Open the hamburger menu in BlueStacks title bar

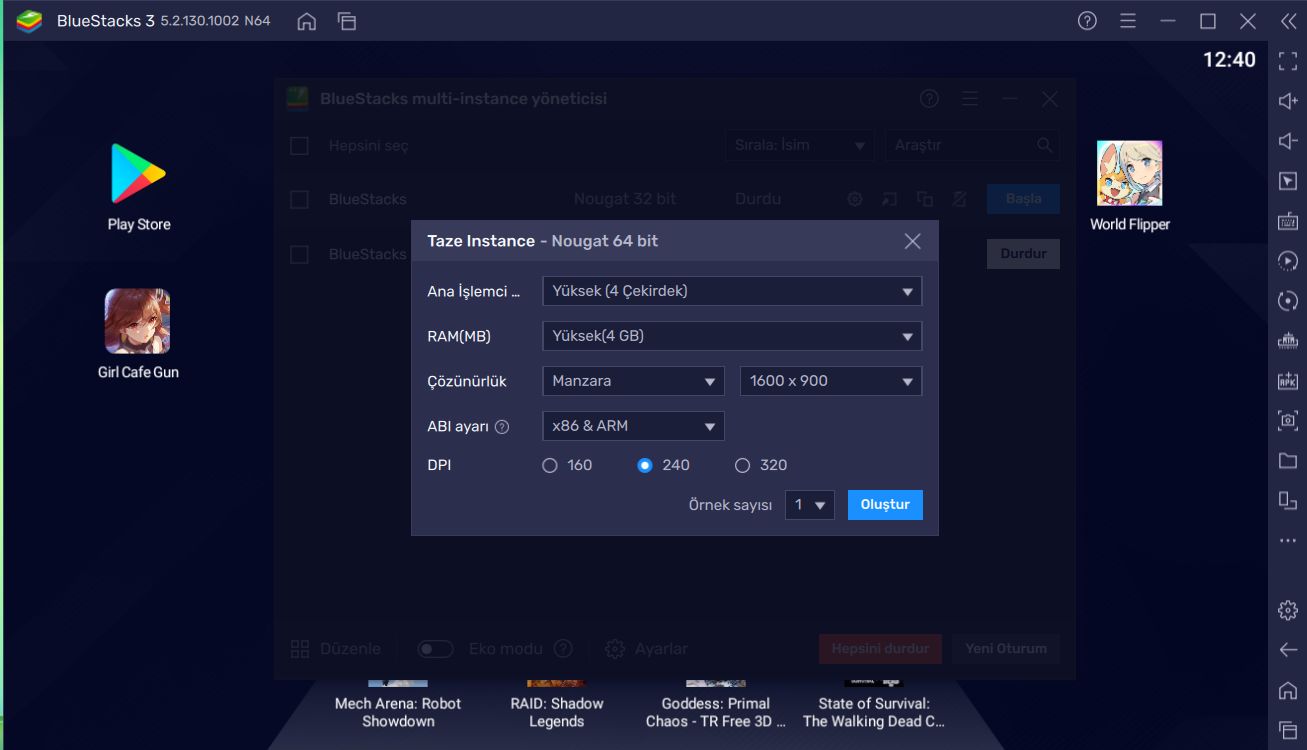tap(1128, 21)
